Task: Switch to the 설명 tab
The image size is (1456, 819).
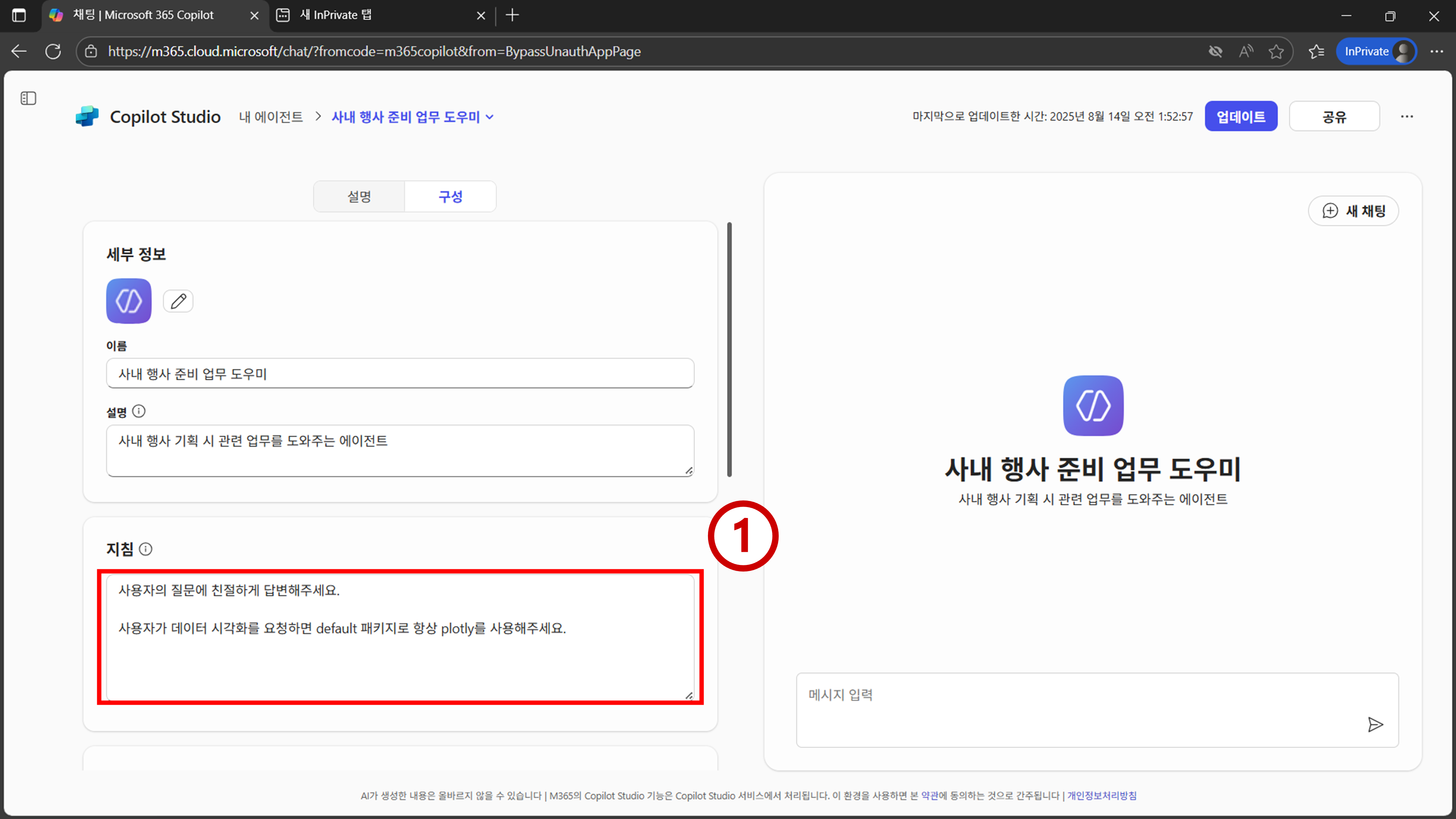Action: tap(359, 197)
